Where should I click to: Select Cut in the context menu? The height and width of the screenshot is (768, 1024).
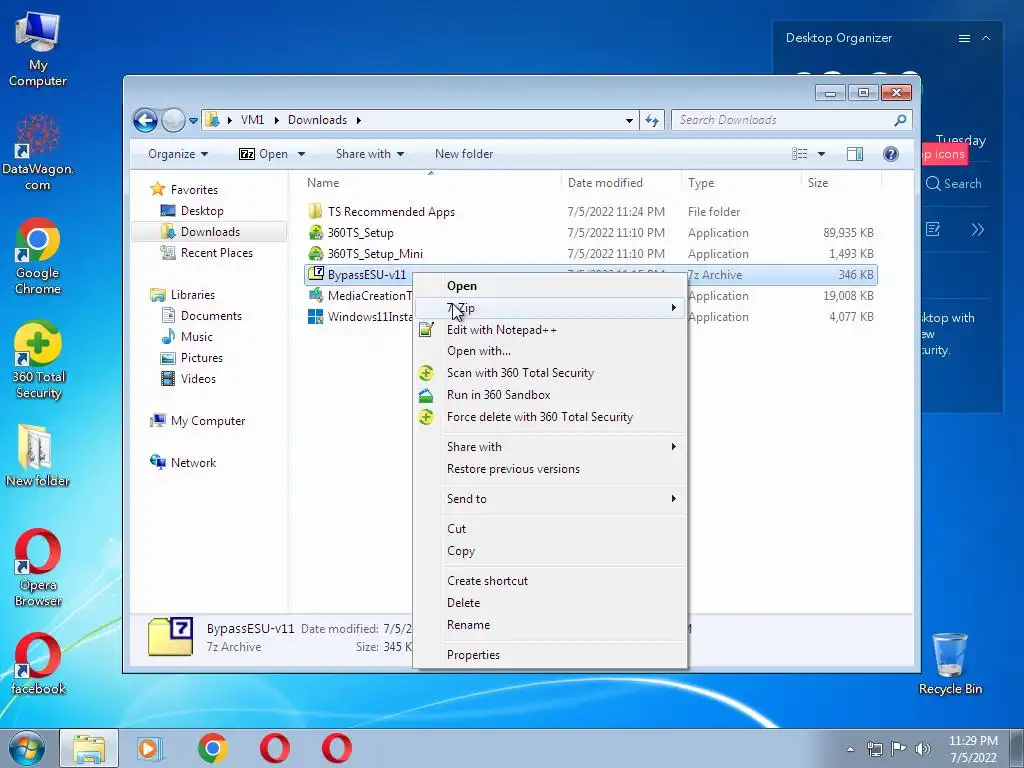pos(550,529)
